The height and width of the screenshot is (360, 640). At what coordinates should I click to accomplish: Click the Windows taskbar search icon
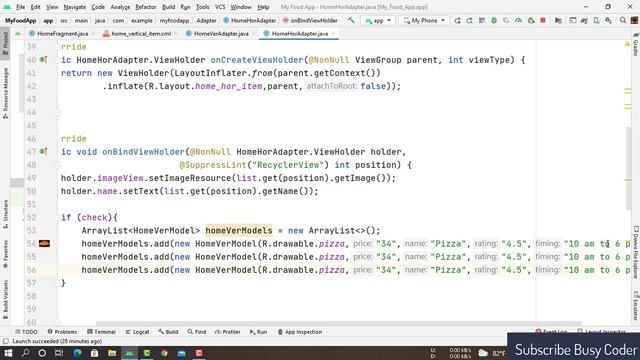click(x=25, y=353)
